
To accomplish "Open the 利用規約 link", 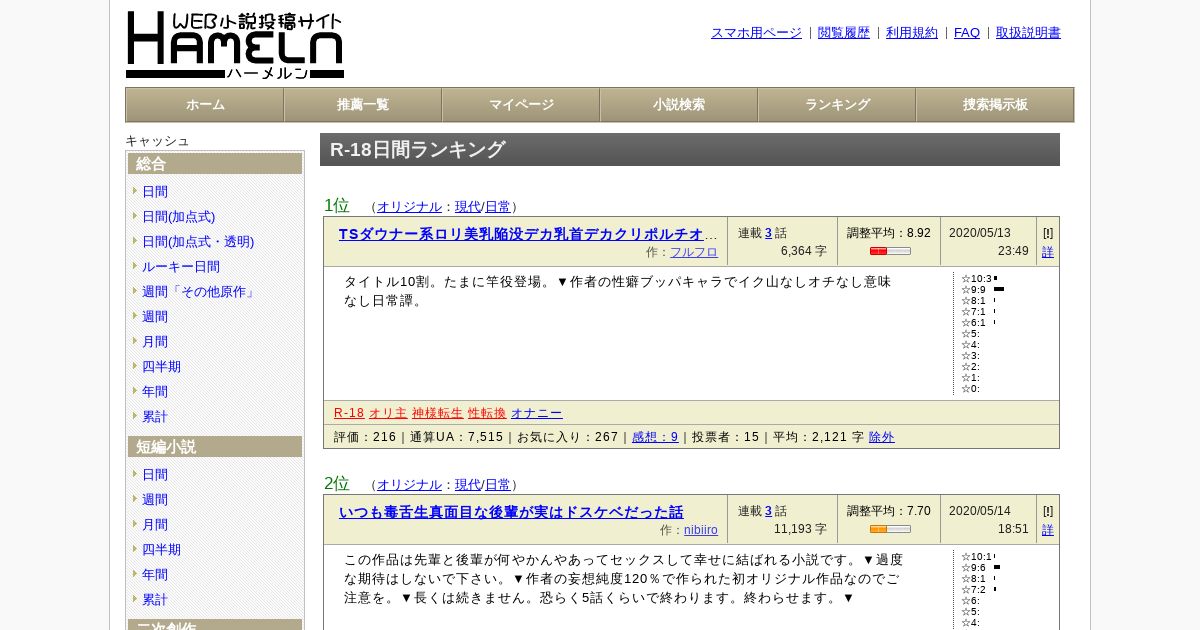I will [912, 33].
